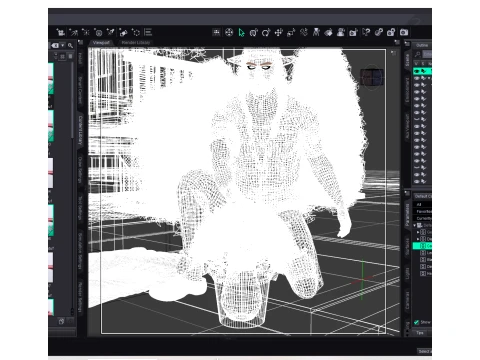Select the highlighted green group in the Parameters tree
The width and height of the screenshot is (480, 360).
pos(422,246)
